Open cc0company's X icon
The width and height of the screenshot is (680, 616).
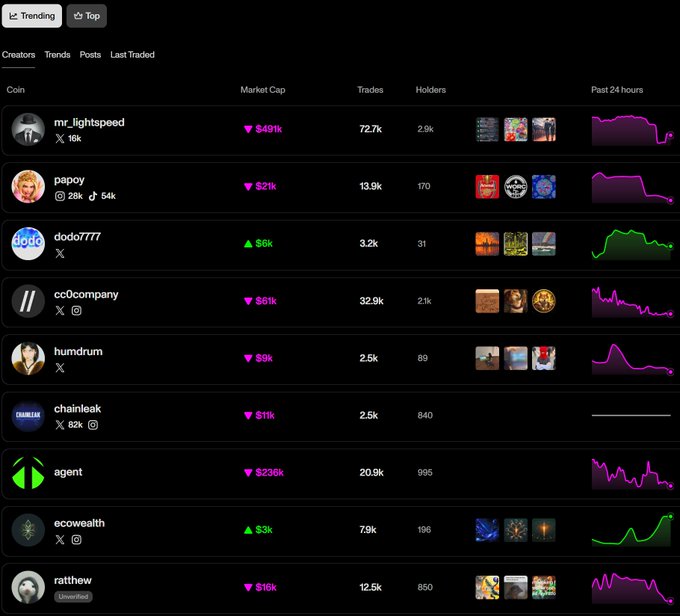pos(60,311)
